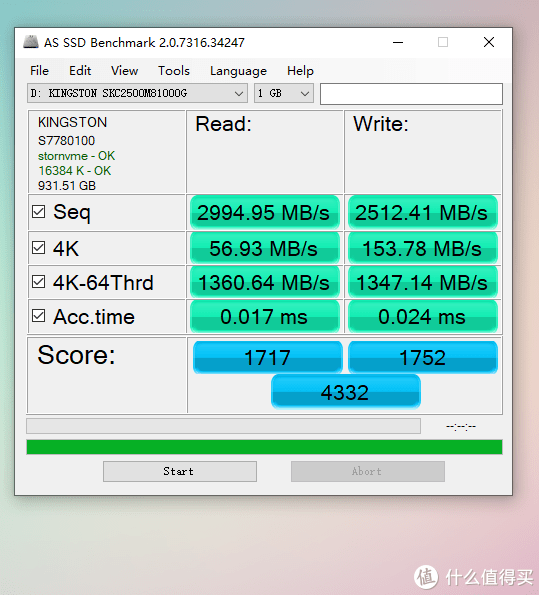
Task: Minimize the AS SSD Benchmark window
Action: pos(398,42)
